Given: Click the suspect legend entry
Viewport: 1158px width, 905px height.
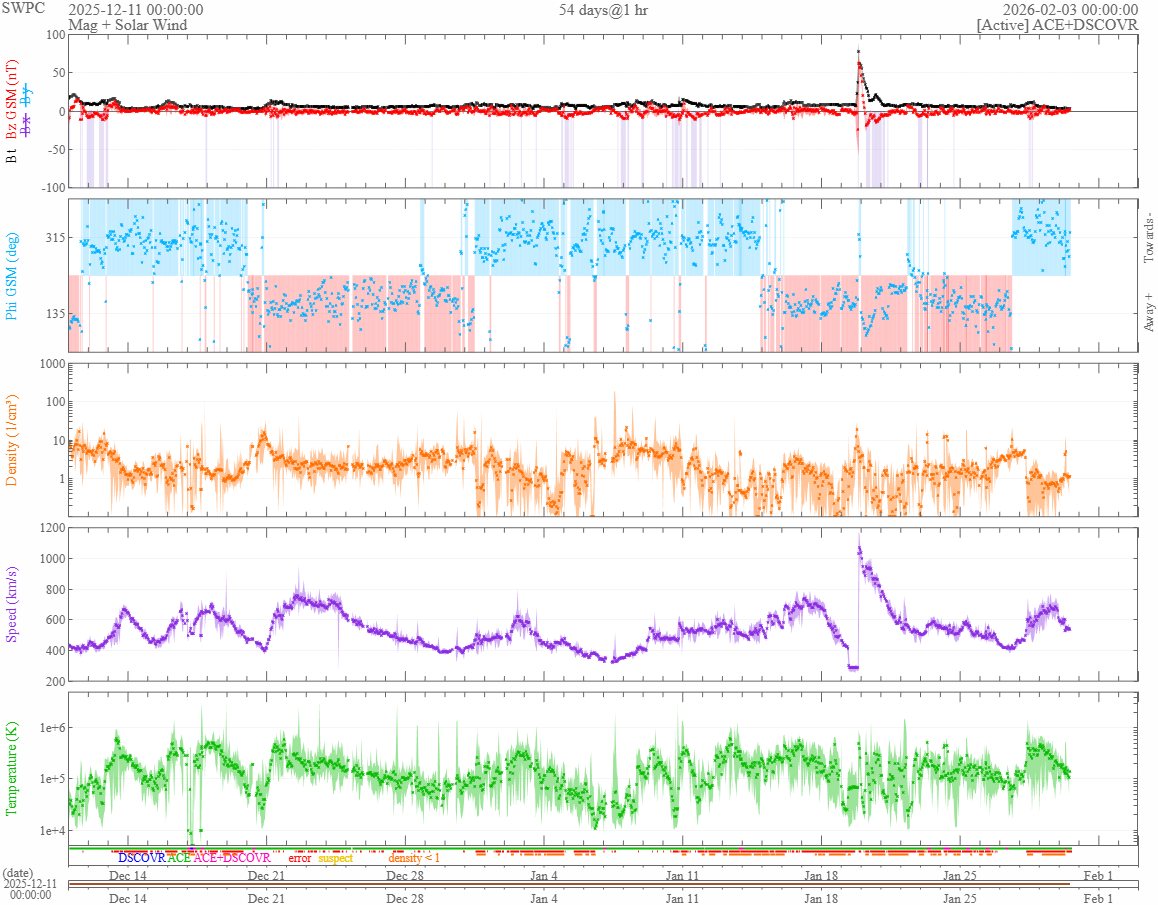Looking at the screenshot, I should tap(336, 858).
